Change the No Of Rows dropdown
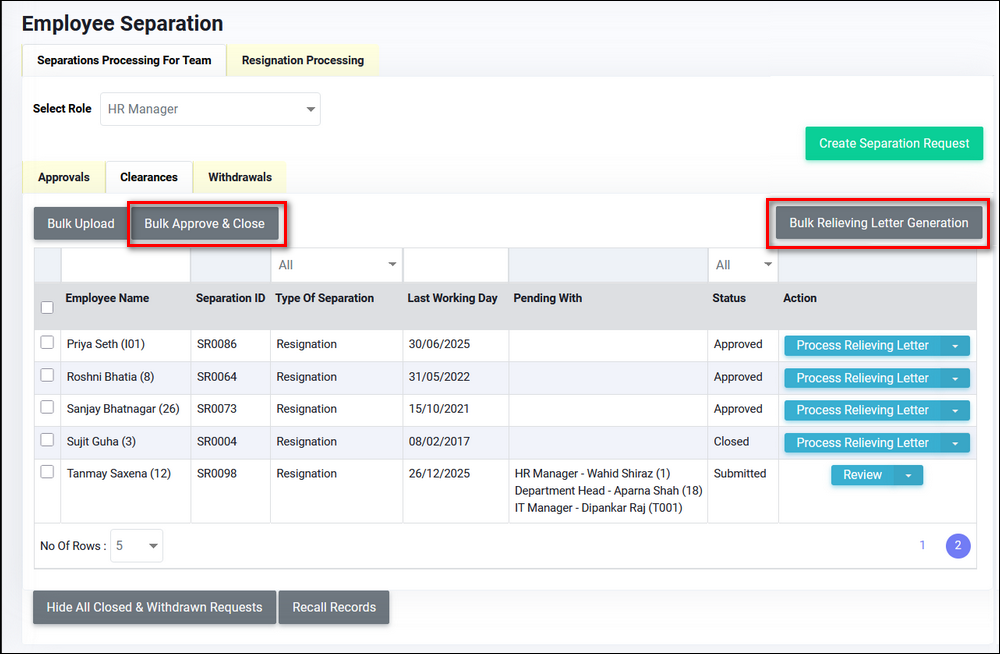 [x=137, y=546]
